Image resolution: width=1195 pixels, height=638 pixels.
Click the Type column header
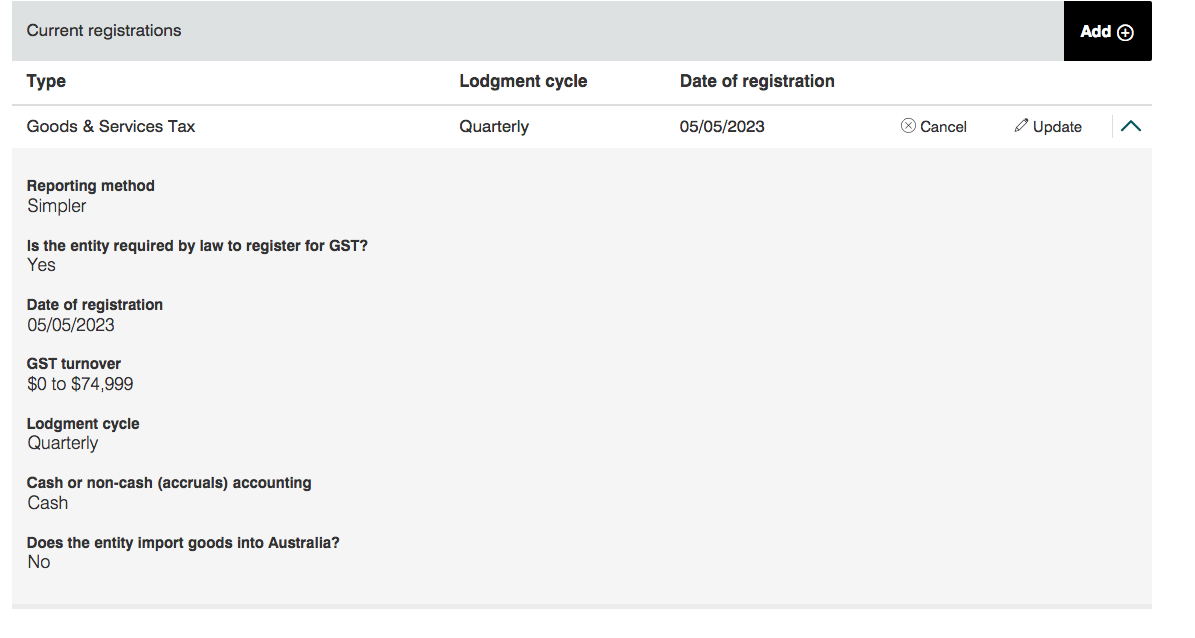tap(46, 81)
